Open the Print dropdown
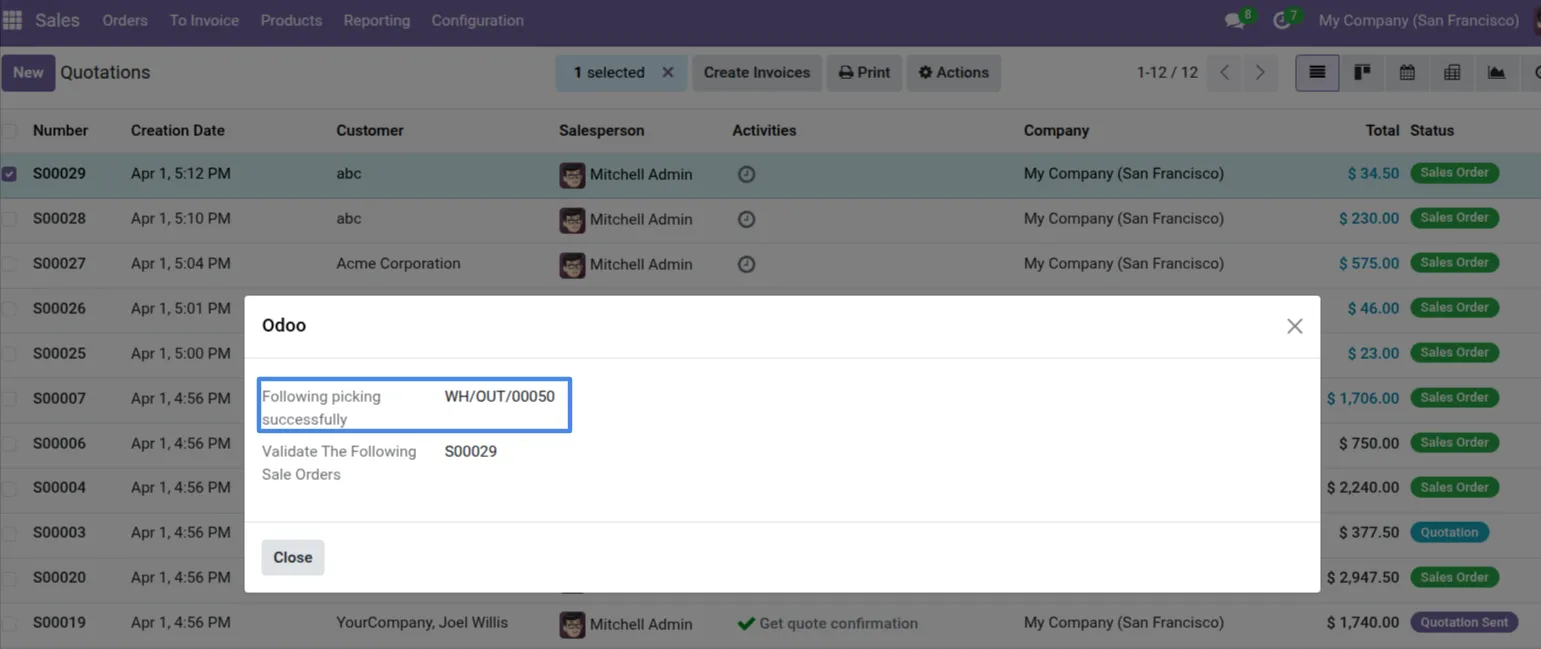Image resolution: width=1541 pixels, height=649 pixels. (x=864, y=72)
